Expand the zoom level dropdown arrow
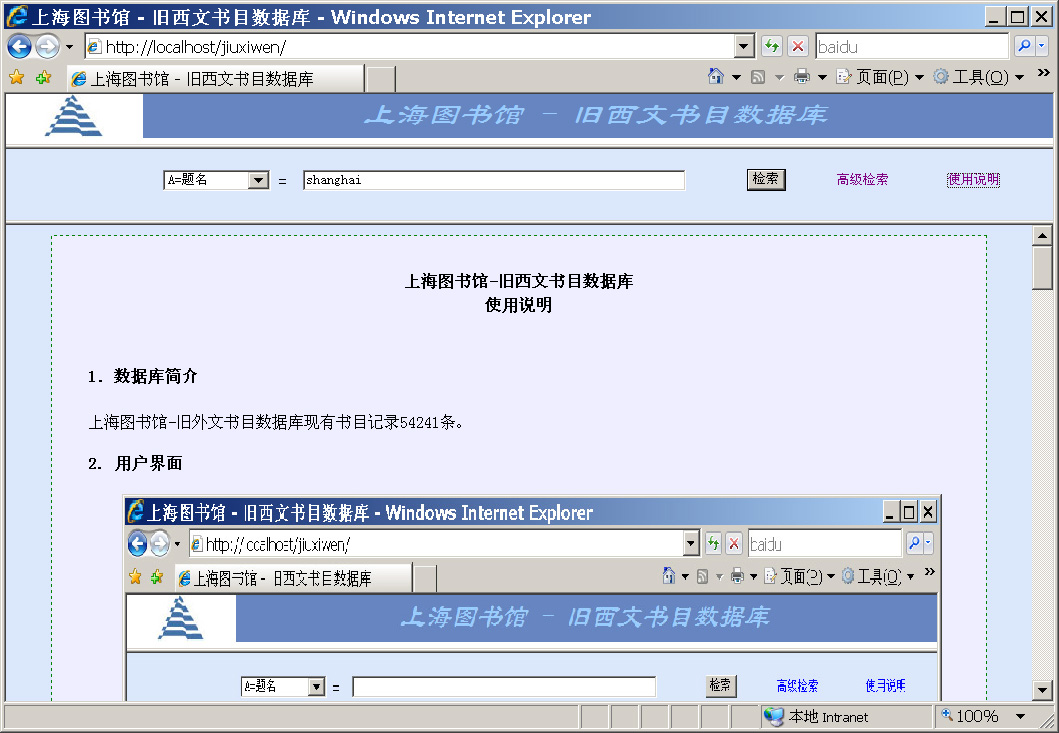 pos(1020,716)
